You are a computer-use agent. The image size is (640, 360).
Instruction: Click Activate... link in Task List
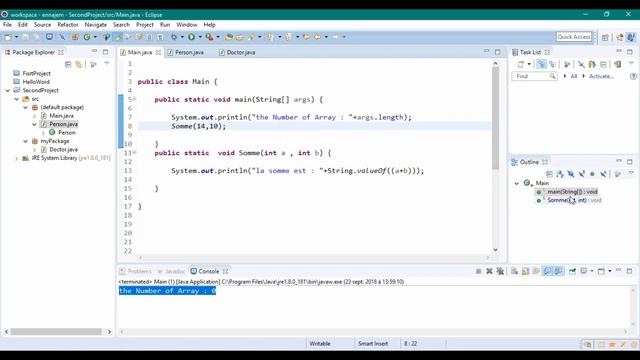601,76
